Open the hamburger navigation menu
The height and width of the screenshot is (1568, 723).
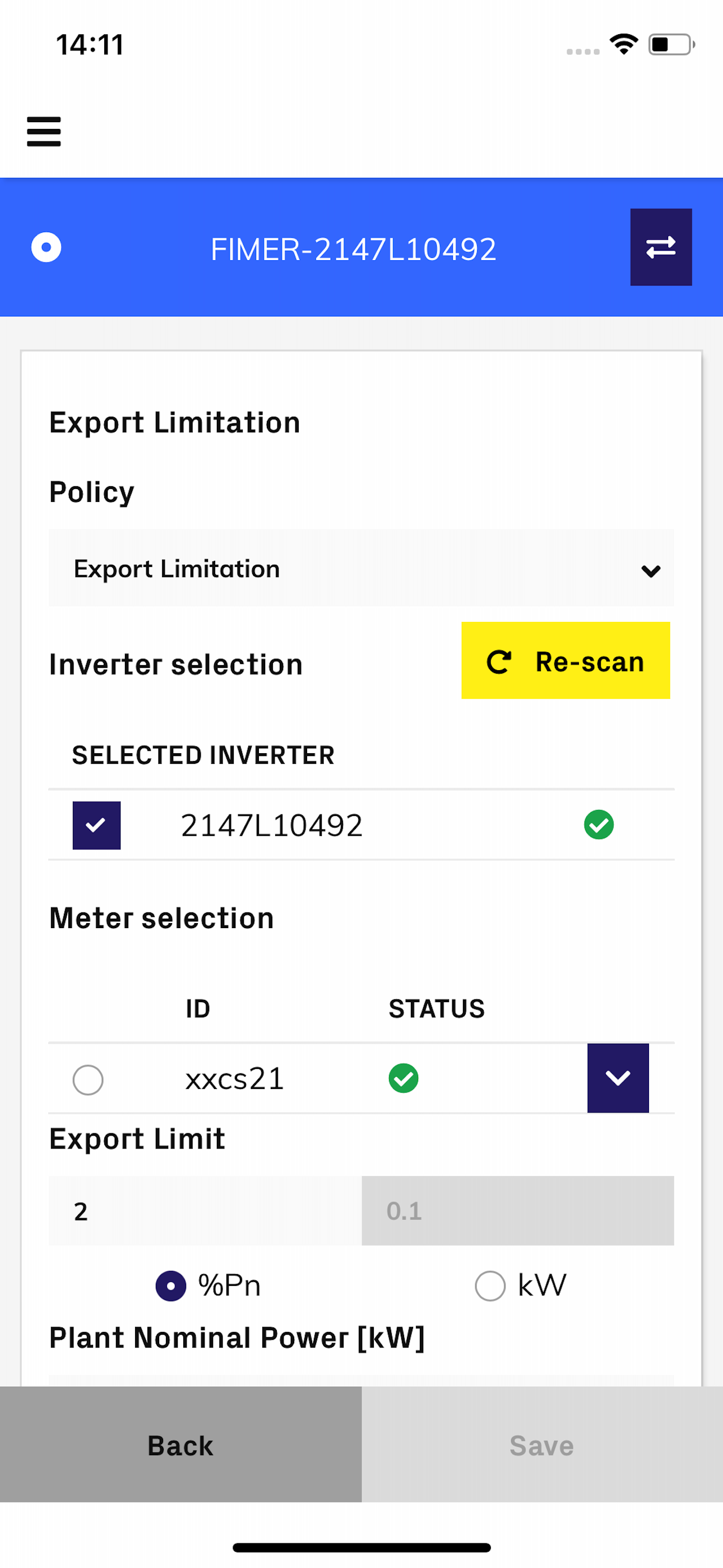point(43,131)
